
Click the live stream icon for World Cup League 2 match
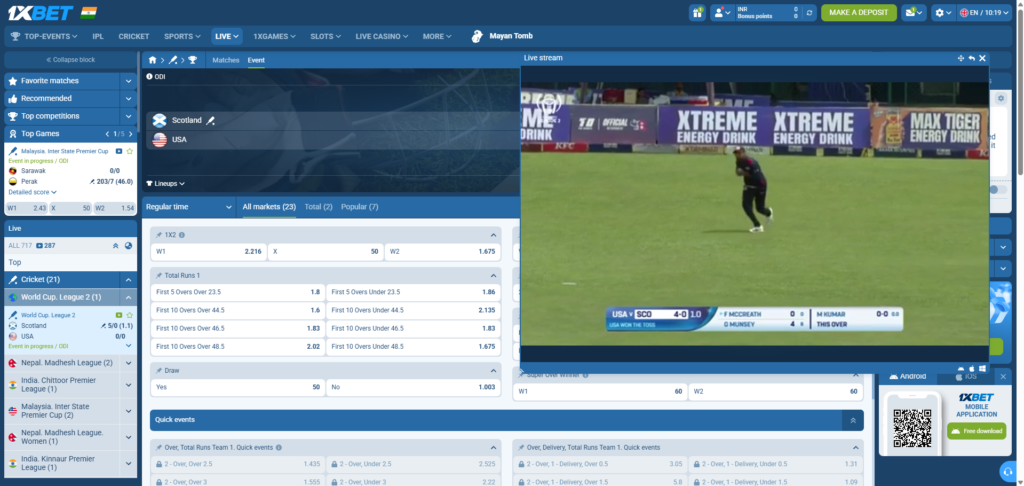coord(119,315)
